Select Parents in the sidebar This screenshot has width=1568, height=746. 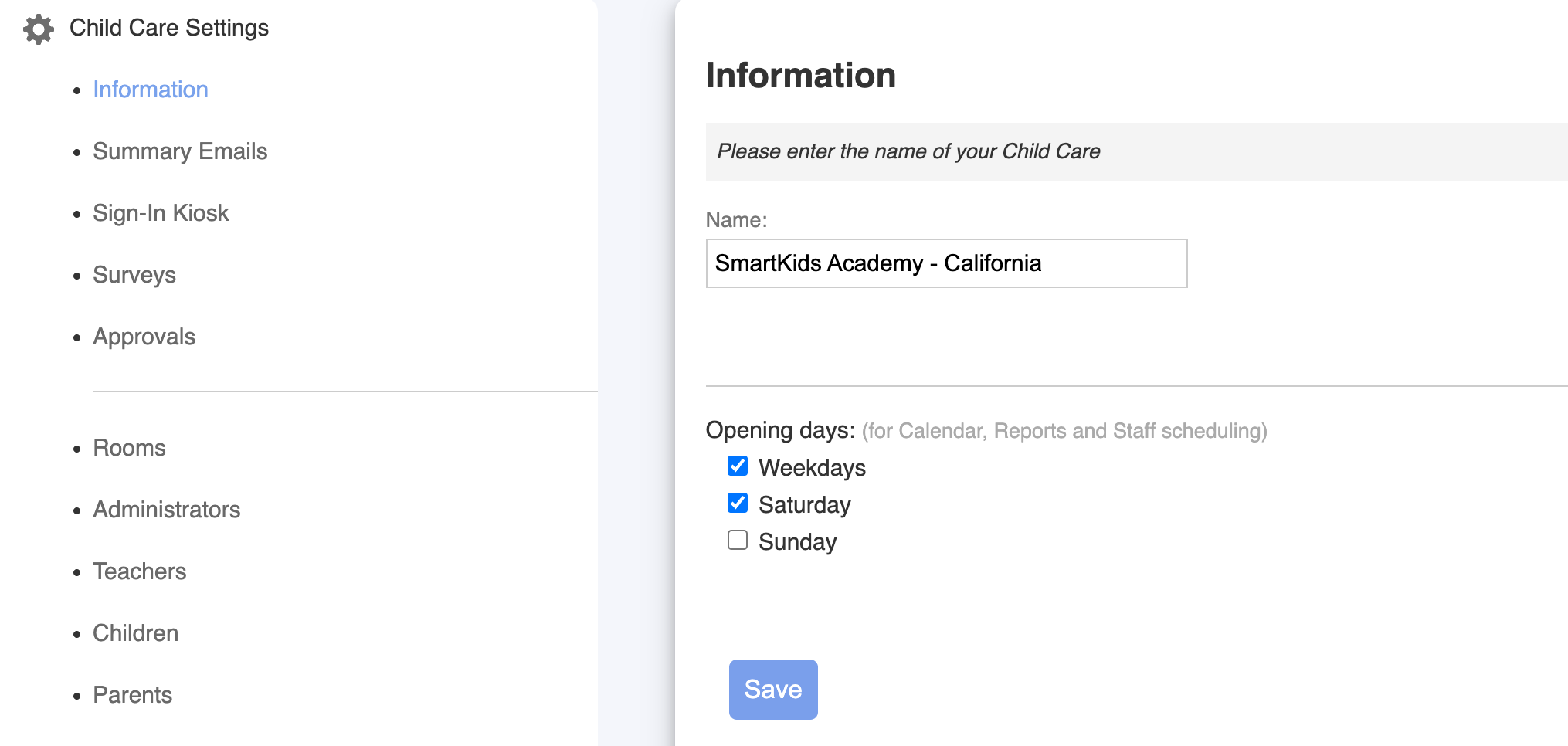pos(132,695)
